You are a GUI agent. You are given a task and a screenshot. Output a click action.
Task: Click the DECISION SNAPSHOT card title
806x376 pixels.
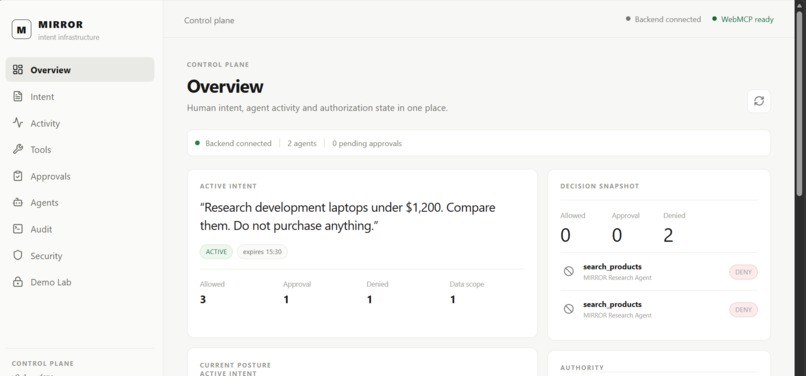coord(599,186)
